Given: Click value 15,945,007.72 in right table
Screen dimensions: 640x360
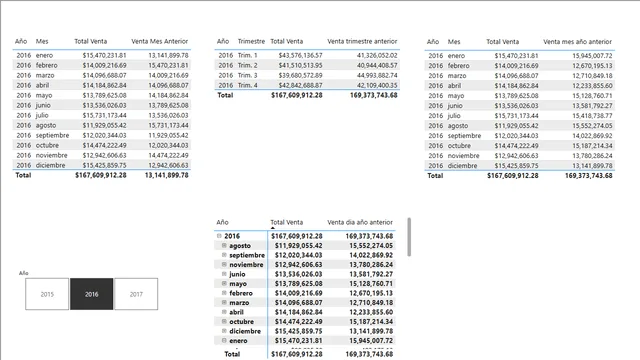Looking at the screenshot, I should 592,56.
